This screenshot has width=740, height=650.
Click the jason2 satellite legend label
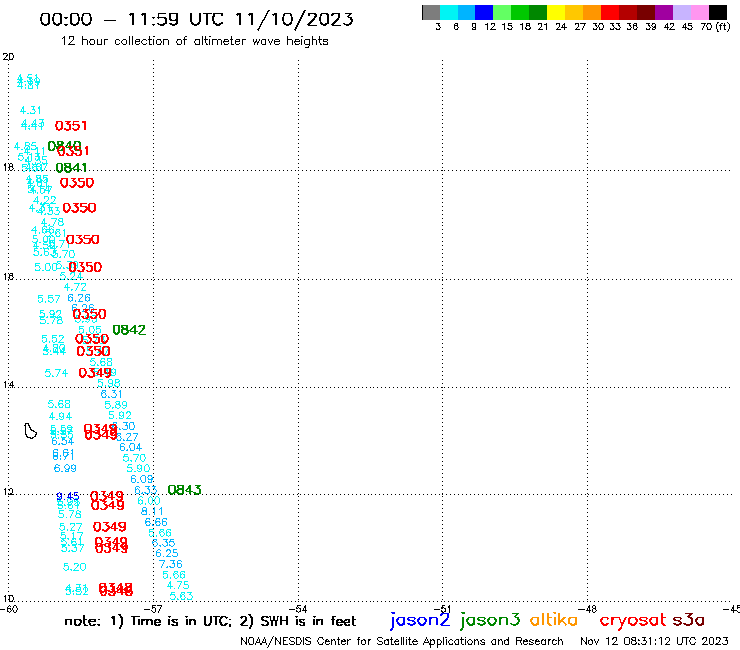point(420,620)
